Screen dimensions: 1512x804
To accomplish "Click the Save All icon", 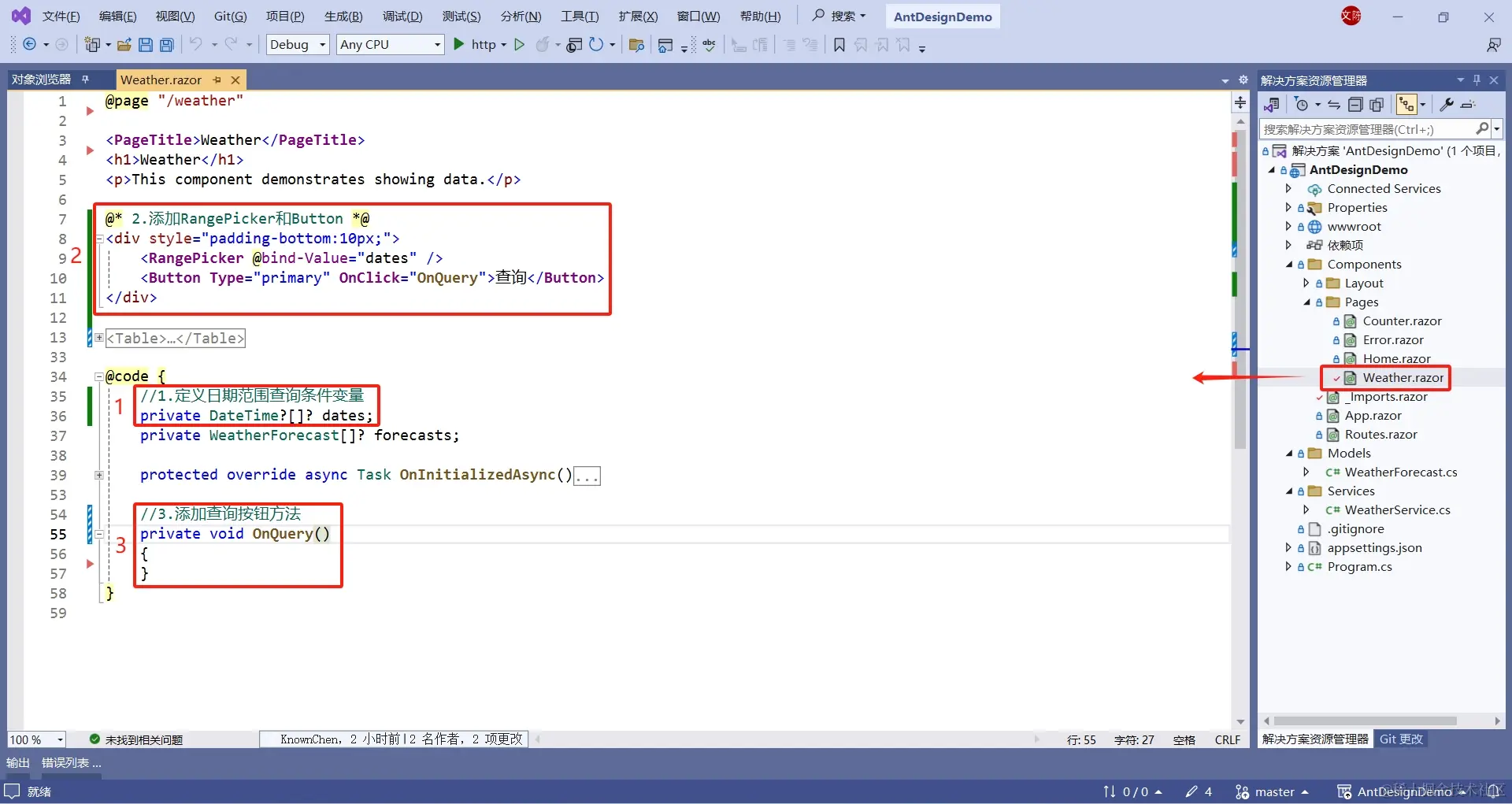I will [167, 45].
